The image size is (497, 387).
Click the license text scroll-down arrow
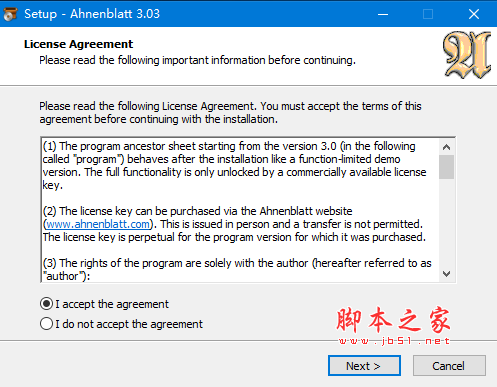(x=446, y=274)
